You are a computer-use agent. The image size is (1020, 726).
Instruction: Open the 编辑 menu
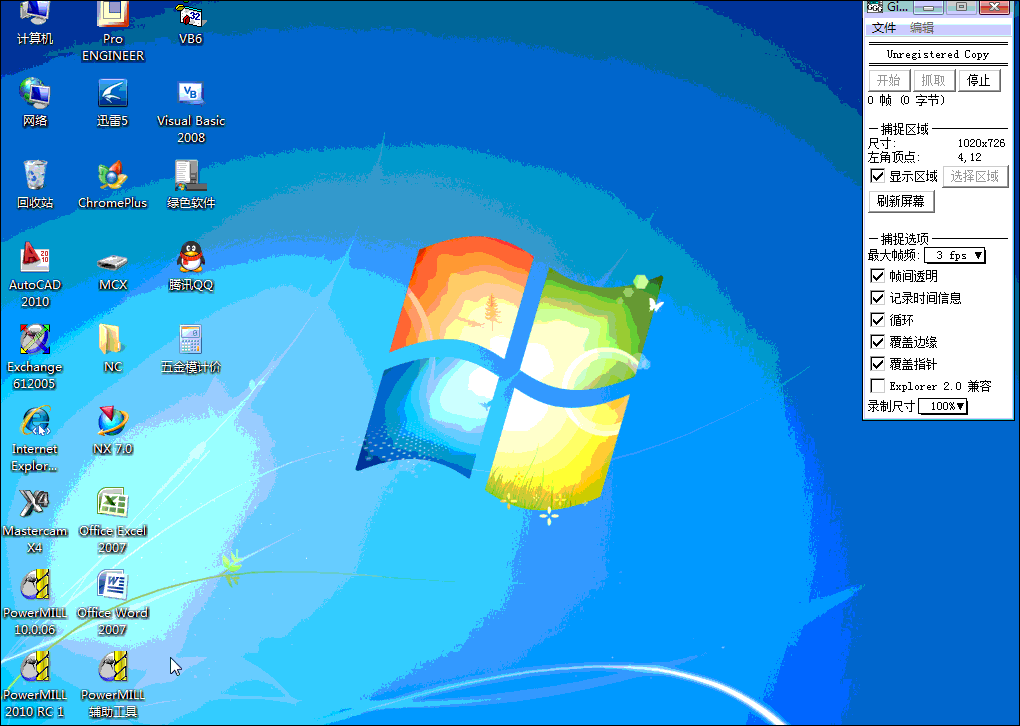coord(922,27)
